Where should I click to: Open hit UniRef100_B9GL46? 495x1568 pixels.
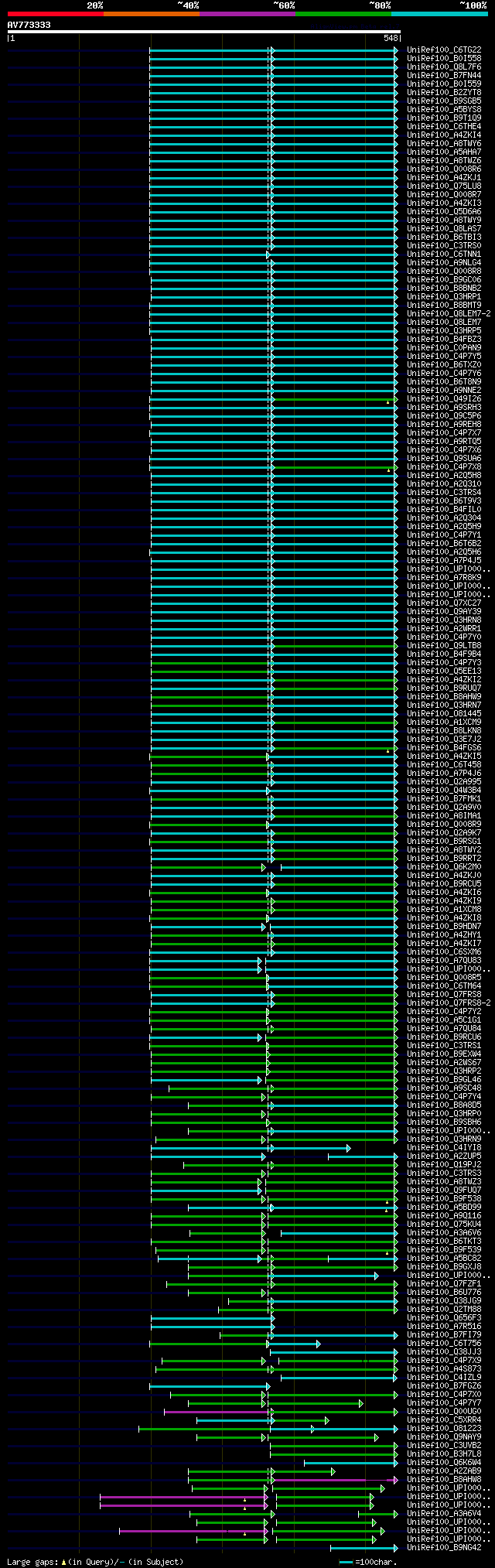tap(444, 1080)
